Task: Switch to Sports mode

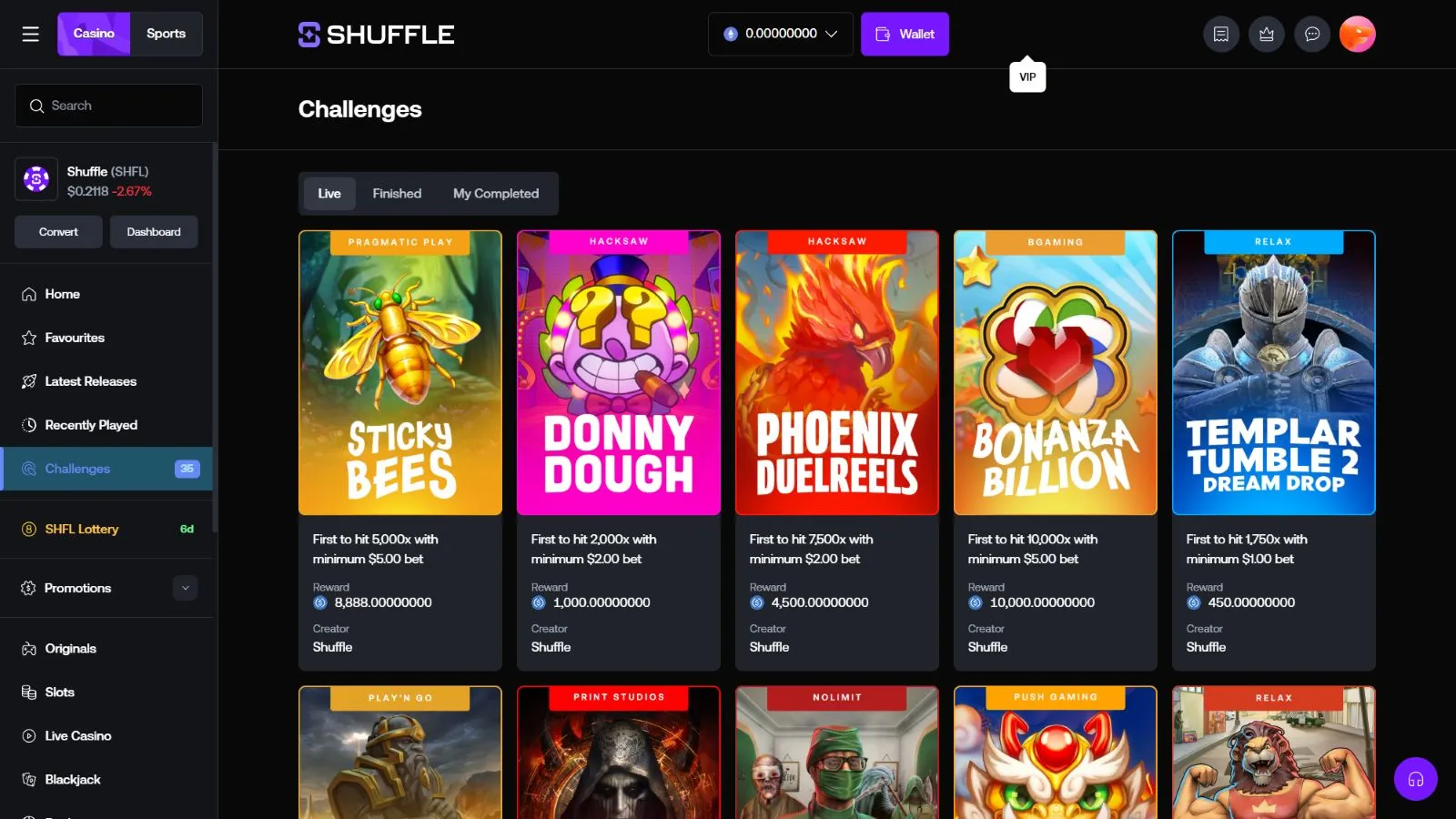Action: 166,34
